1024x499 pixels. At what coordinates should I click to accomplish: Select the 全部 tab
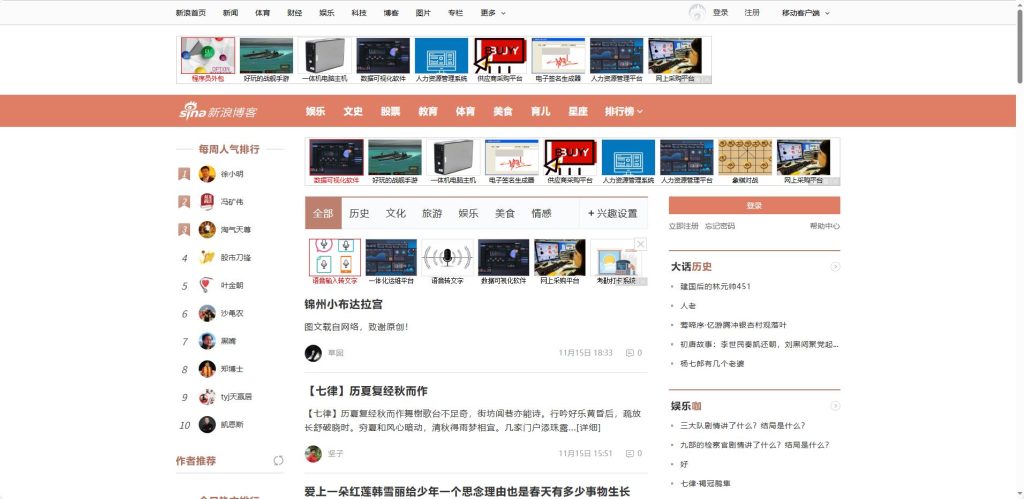pos(323,214)
